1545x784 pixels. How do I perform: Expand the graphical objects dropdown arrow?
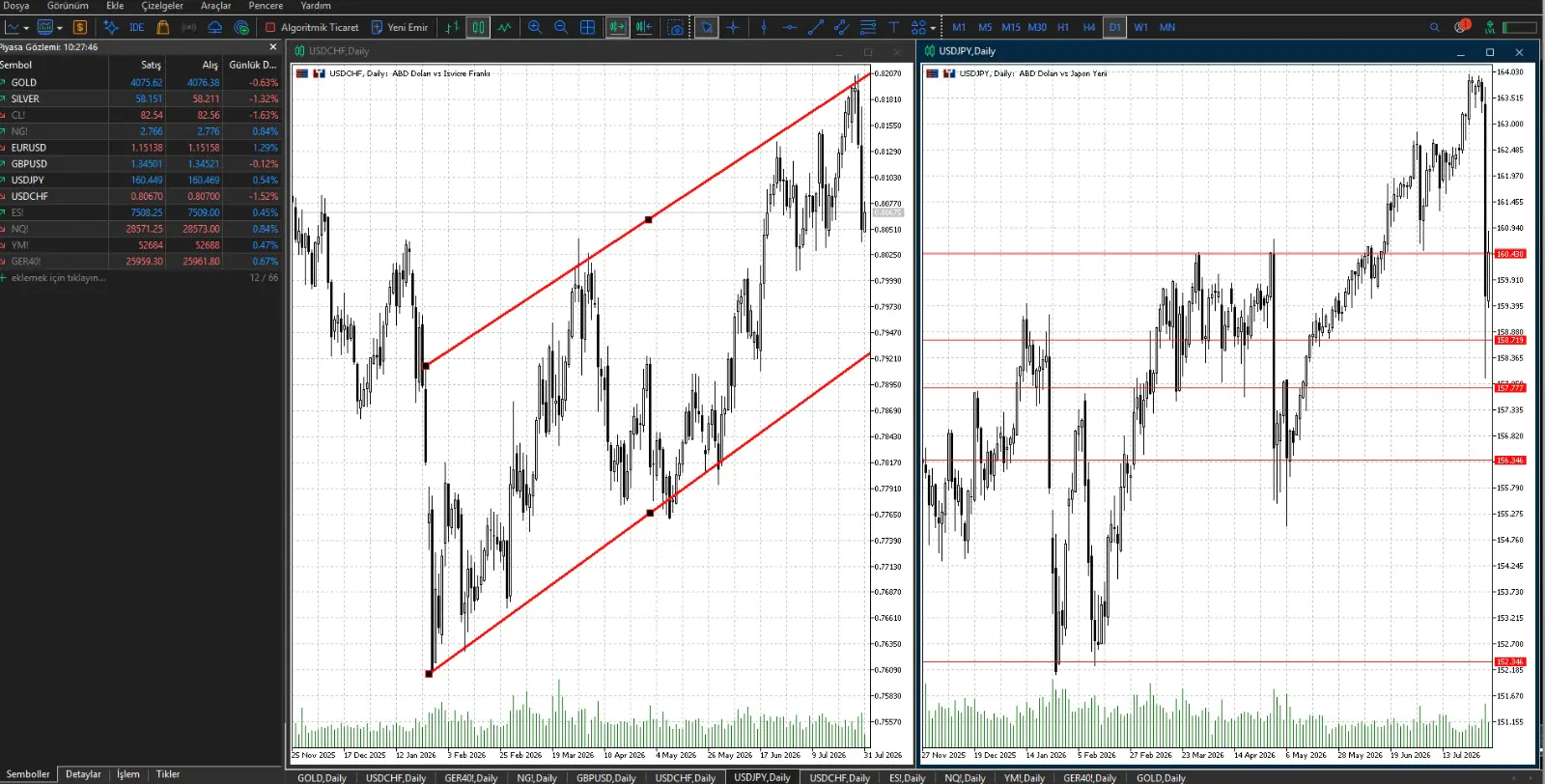[x=933, y=28]
